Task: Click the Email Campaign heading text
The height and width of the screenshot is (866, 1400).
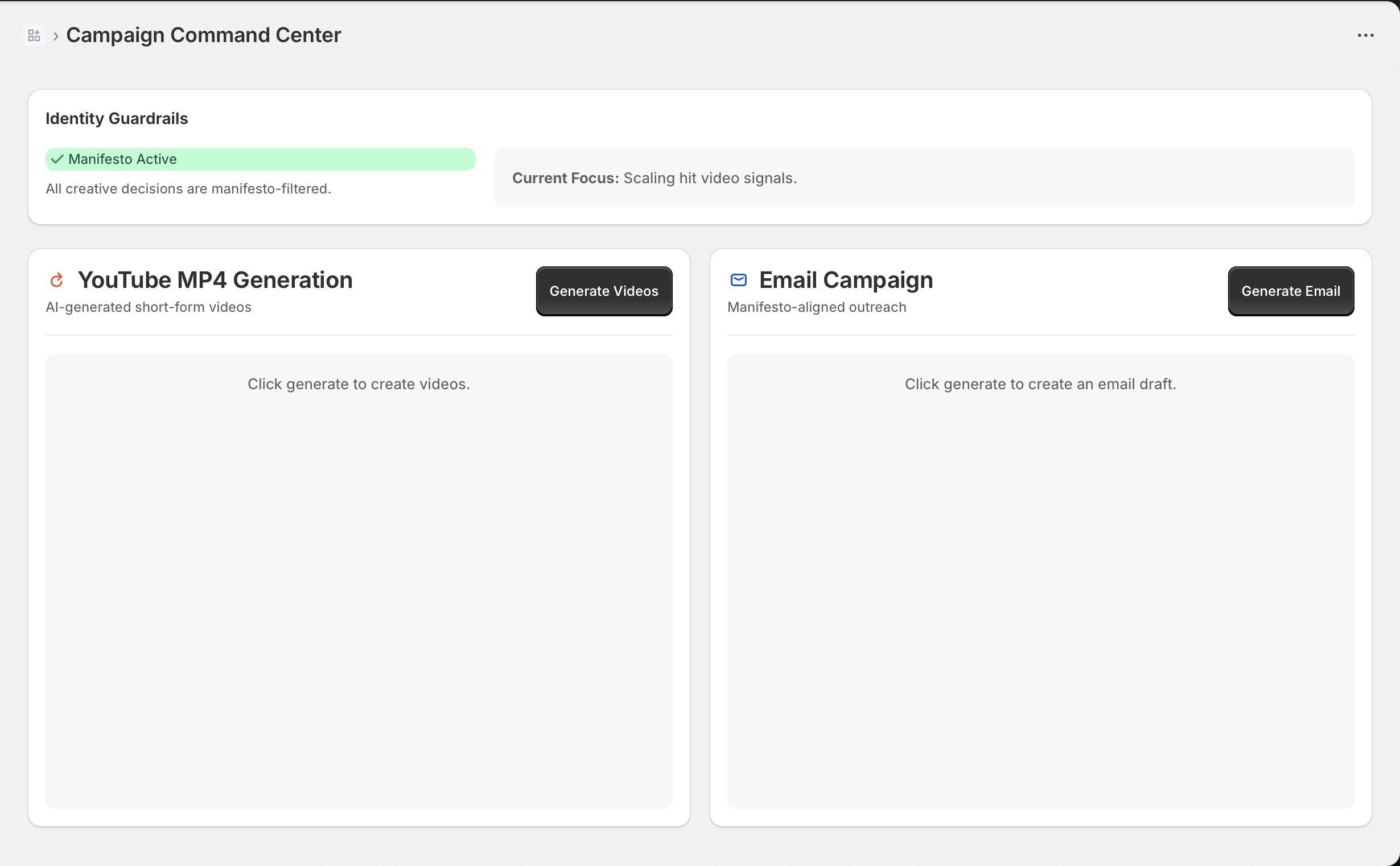Action: coord(846,280)
